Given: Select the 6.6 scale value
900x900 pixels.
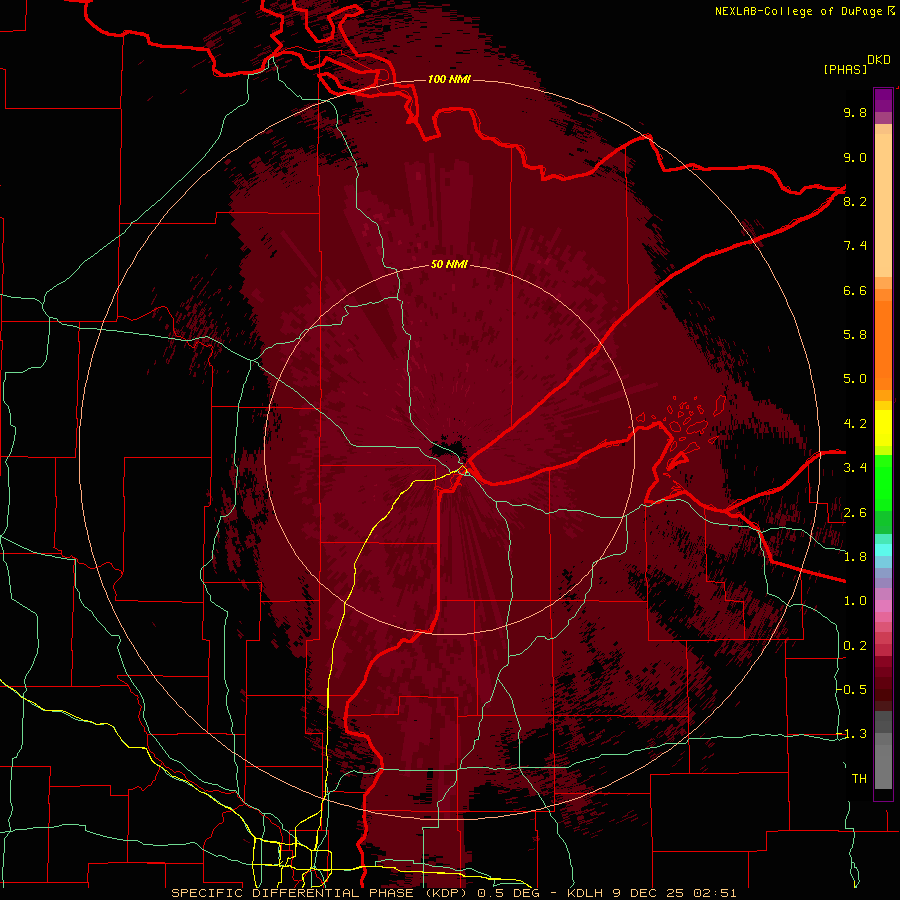Looking at the screenshot, I should 855,290.
